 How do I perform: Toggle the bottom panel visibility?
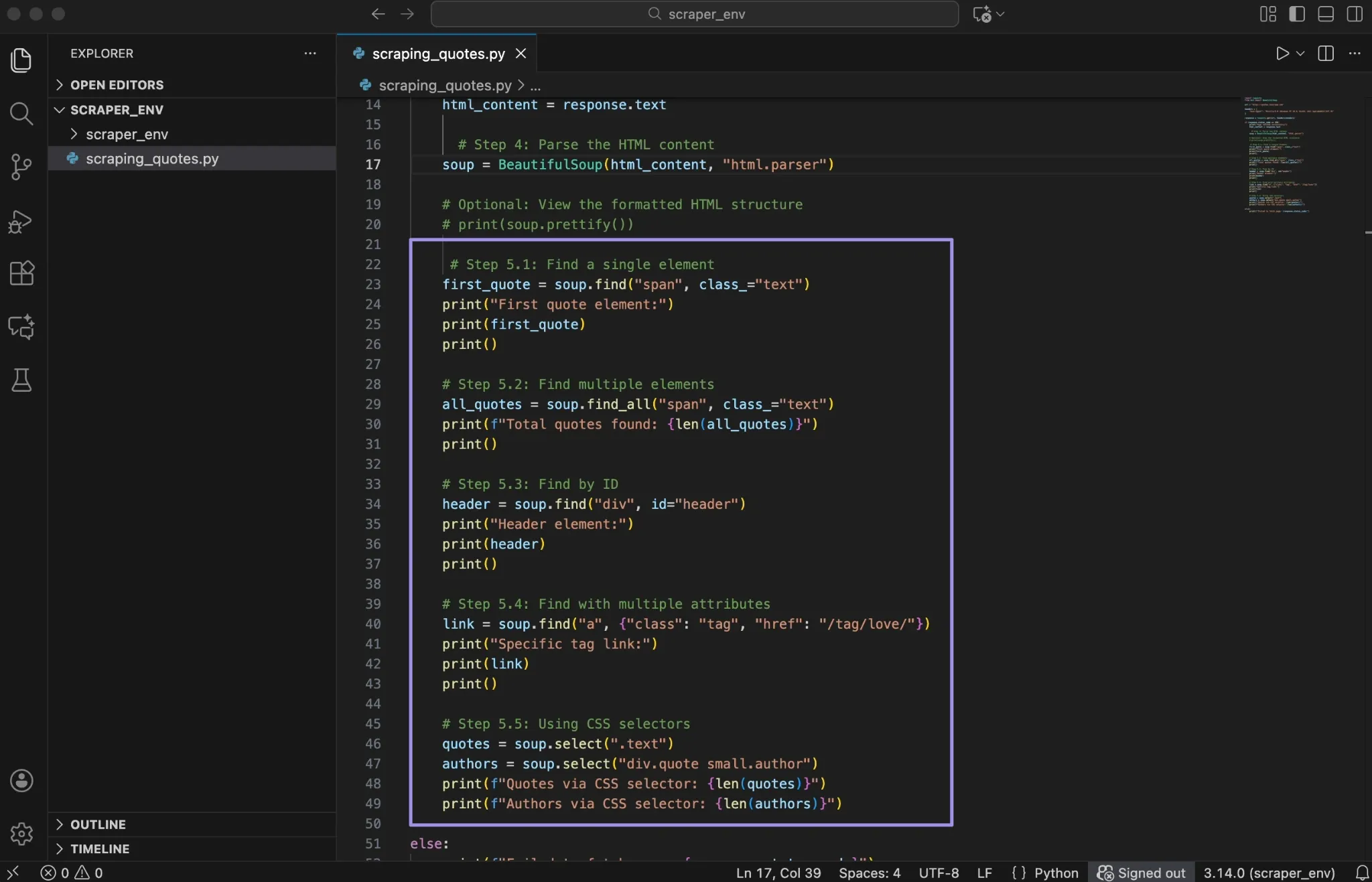tap(1325, 13)
